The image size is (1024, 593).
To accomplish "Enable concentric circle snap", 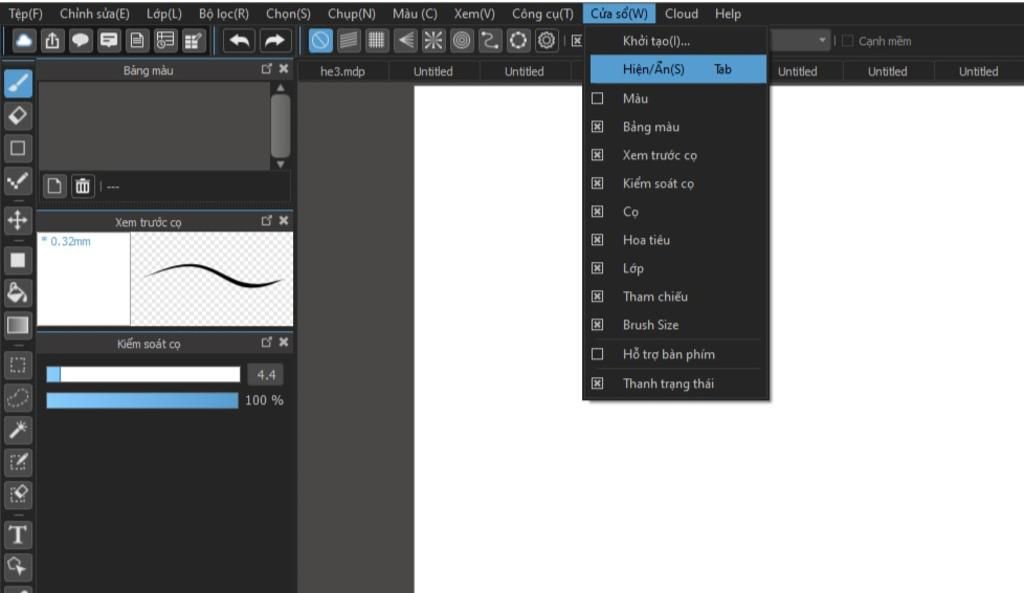I will [x=462, y=40].
